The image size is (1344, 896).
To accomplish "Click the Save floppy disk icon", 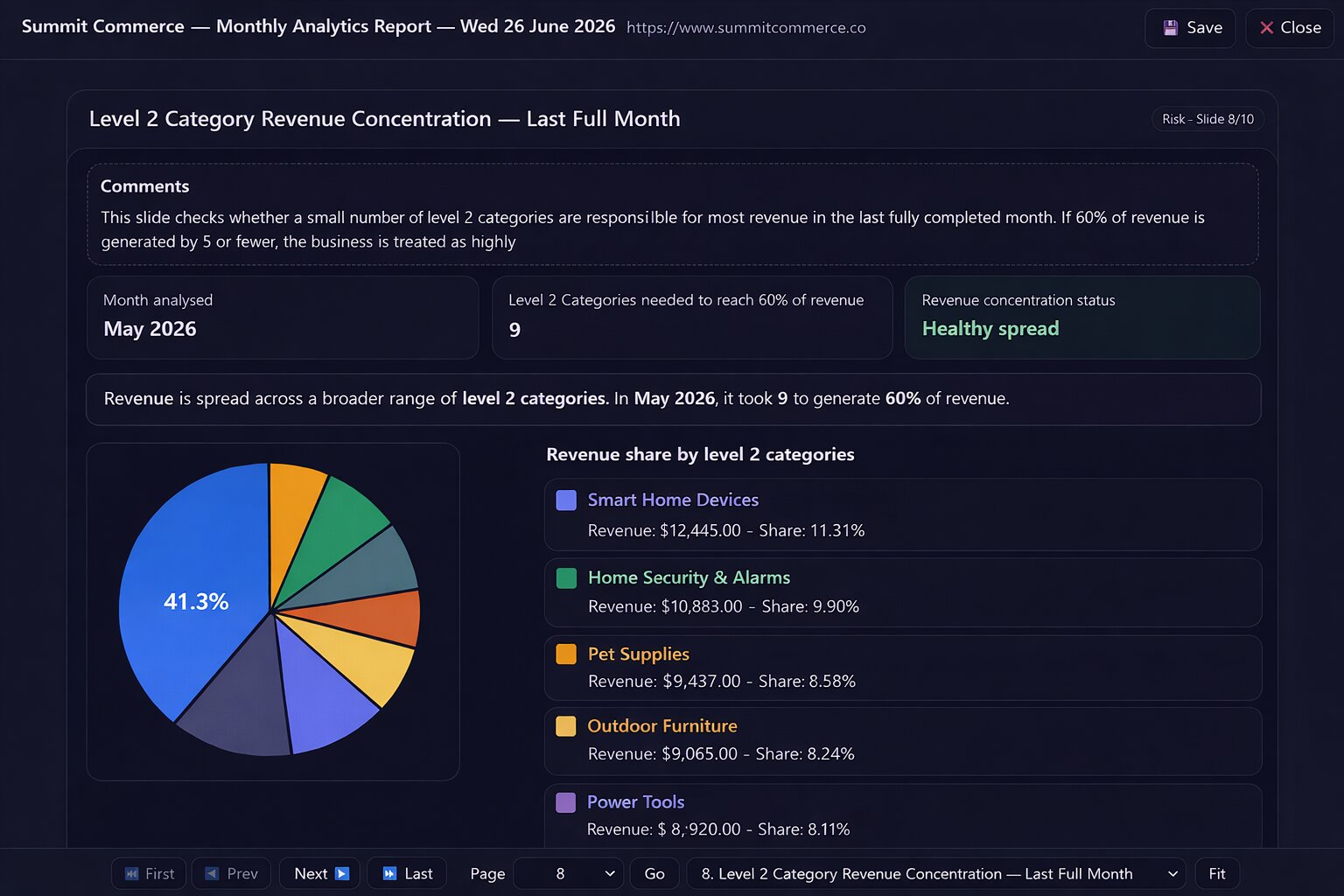I will [1170, 28].
